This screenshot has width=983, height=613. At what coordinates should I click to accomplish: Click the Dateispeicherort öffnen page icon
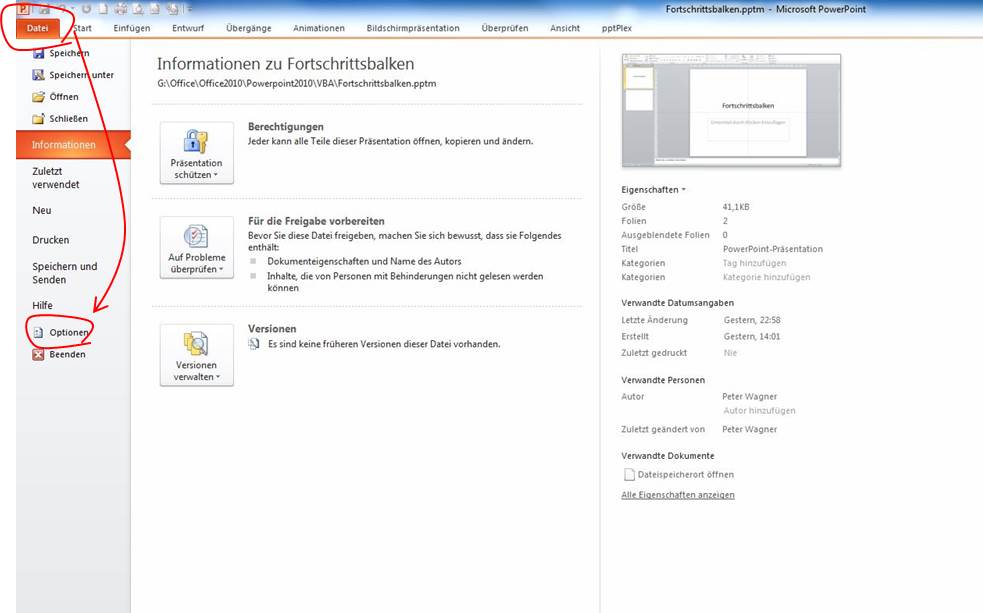[x=629, y=474]
